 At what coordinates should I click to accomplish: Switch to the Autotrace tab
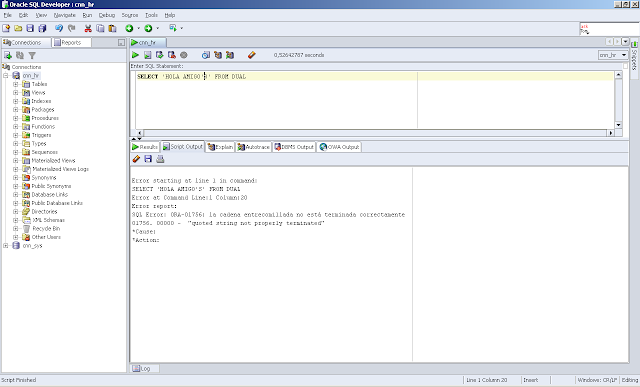(x=253, y=147)
